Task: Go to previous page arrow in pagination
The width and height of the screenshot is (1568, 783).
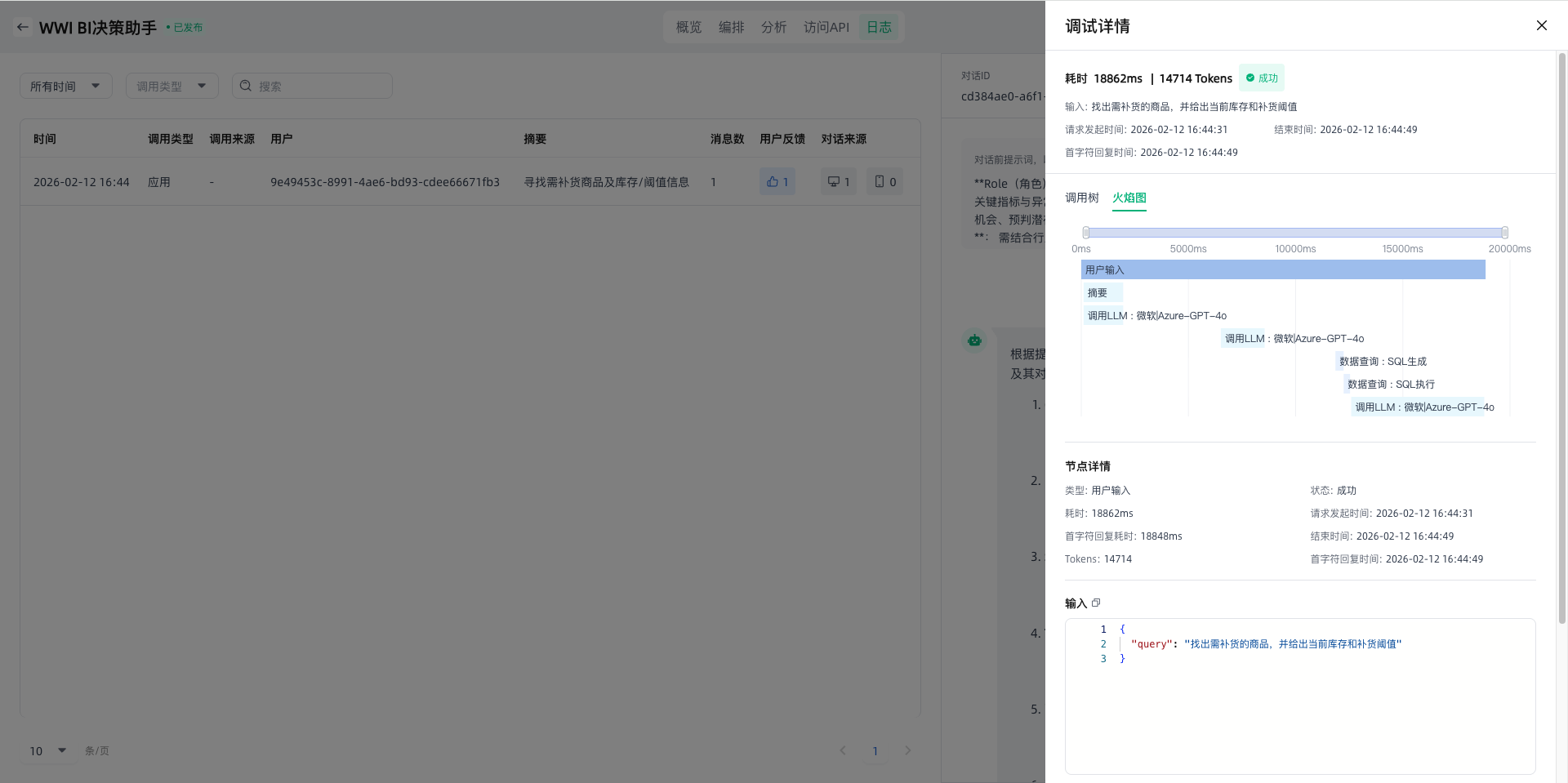Action: [843, 750]
